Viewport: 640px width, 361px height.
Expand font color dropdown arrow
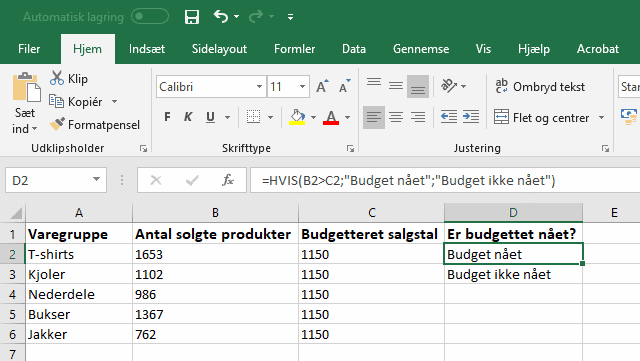click(347, 118)
